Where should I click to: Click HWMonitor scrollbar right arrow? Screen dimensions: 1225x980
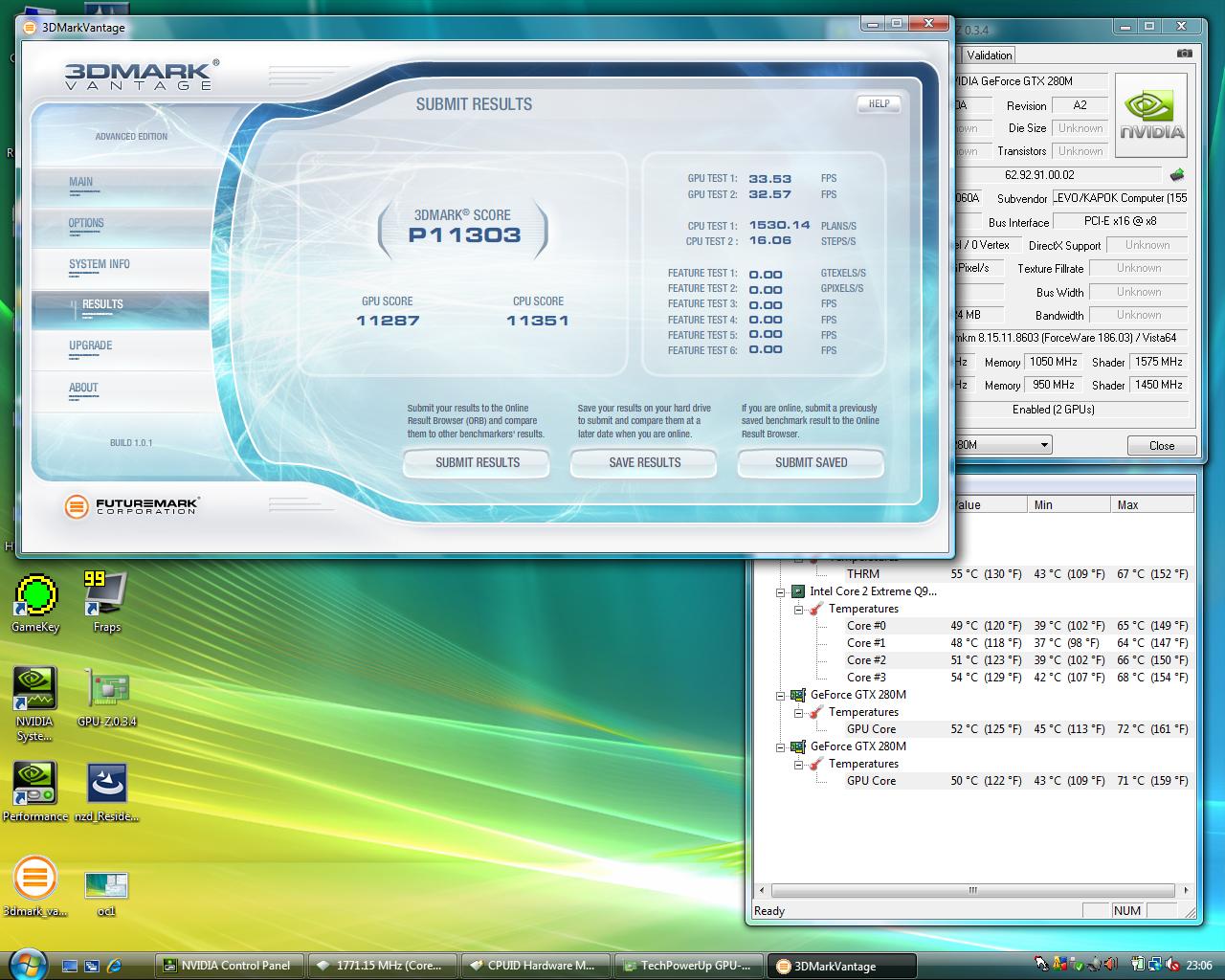1188,890
